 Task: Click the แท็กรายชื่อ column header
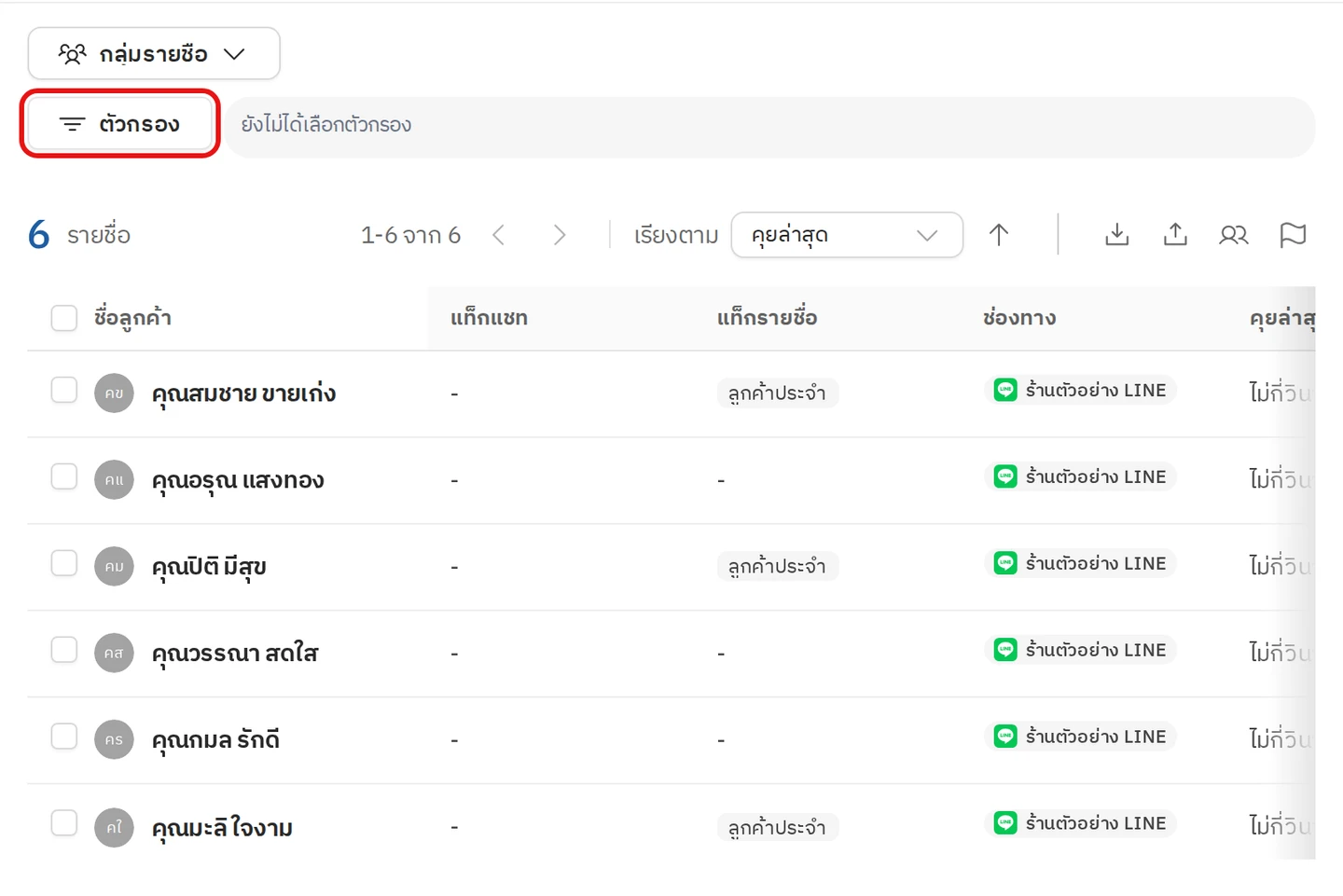(767, 318)
